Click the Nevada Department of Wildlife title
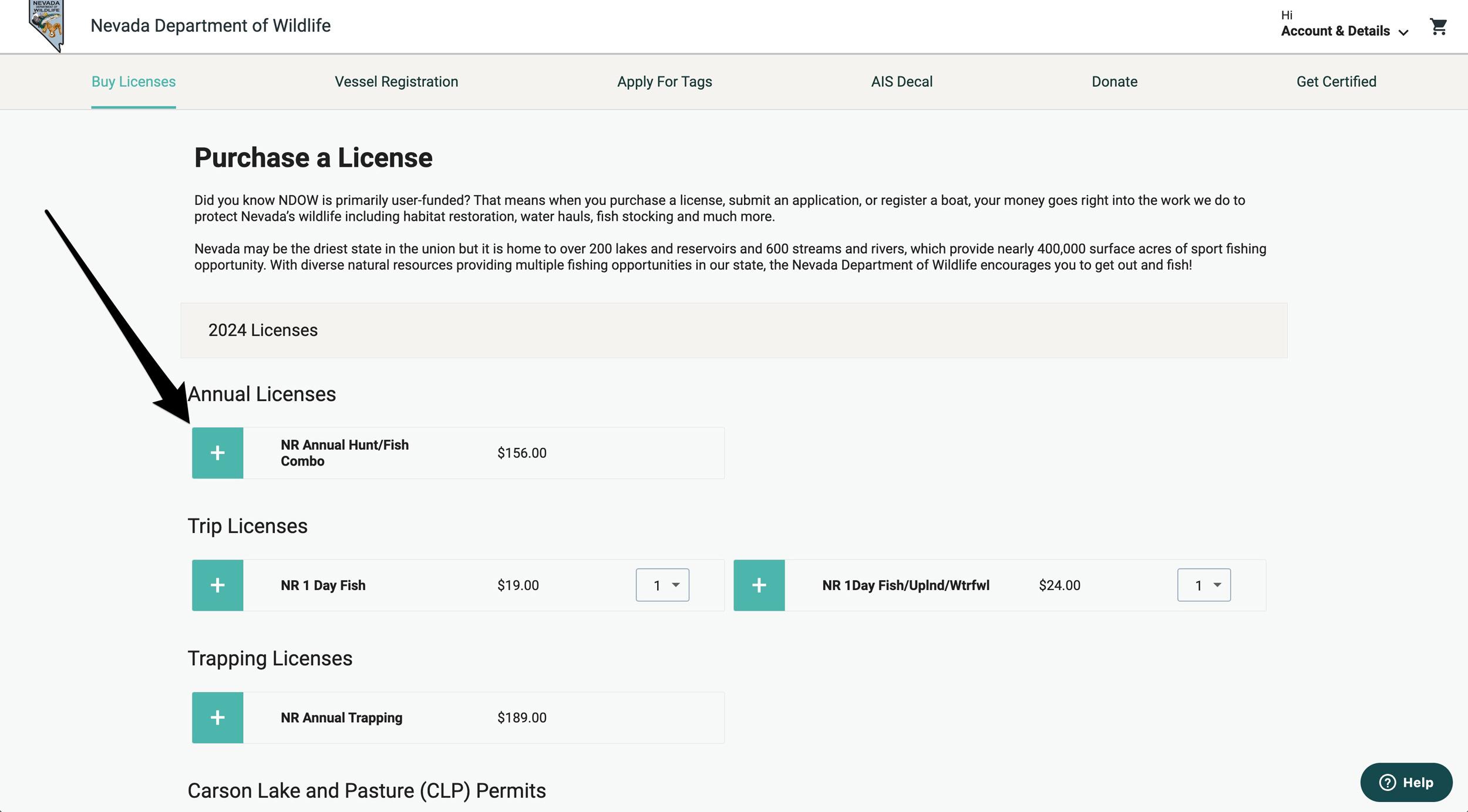The image size is (1468, 812). click(x=210, y=25)
